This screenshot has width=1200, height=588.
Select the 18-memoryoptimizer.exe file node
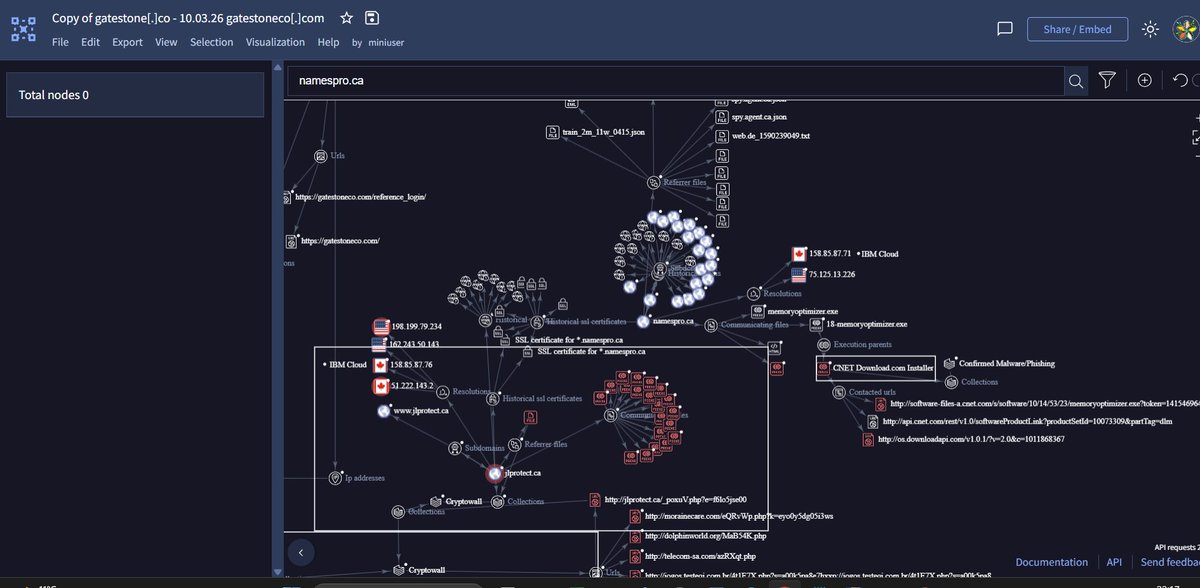click(816, 325)
